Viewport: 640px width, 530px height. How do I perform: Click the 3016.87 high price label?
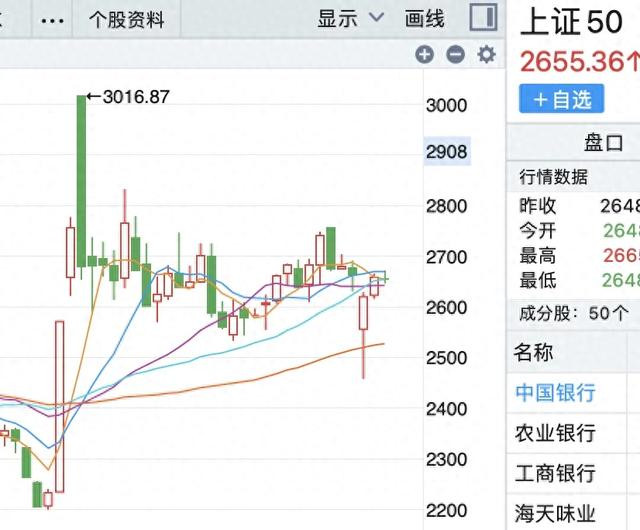pos(136,97)
